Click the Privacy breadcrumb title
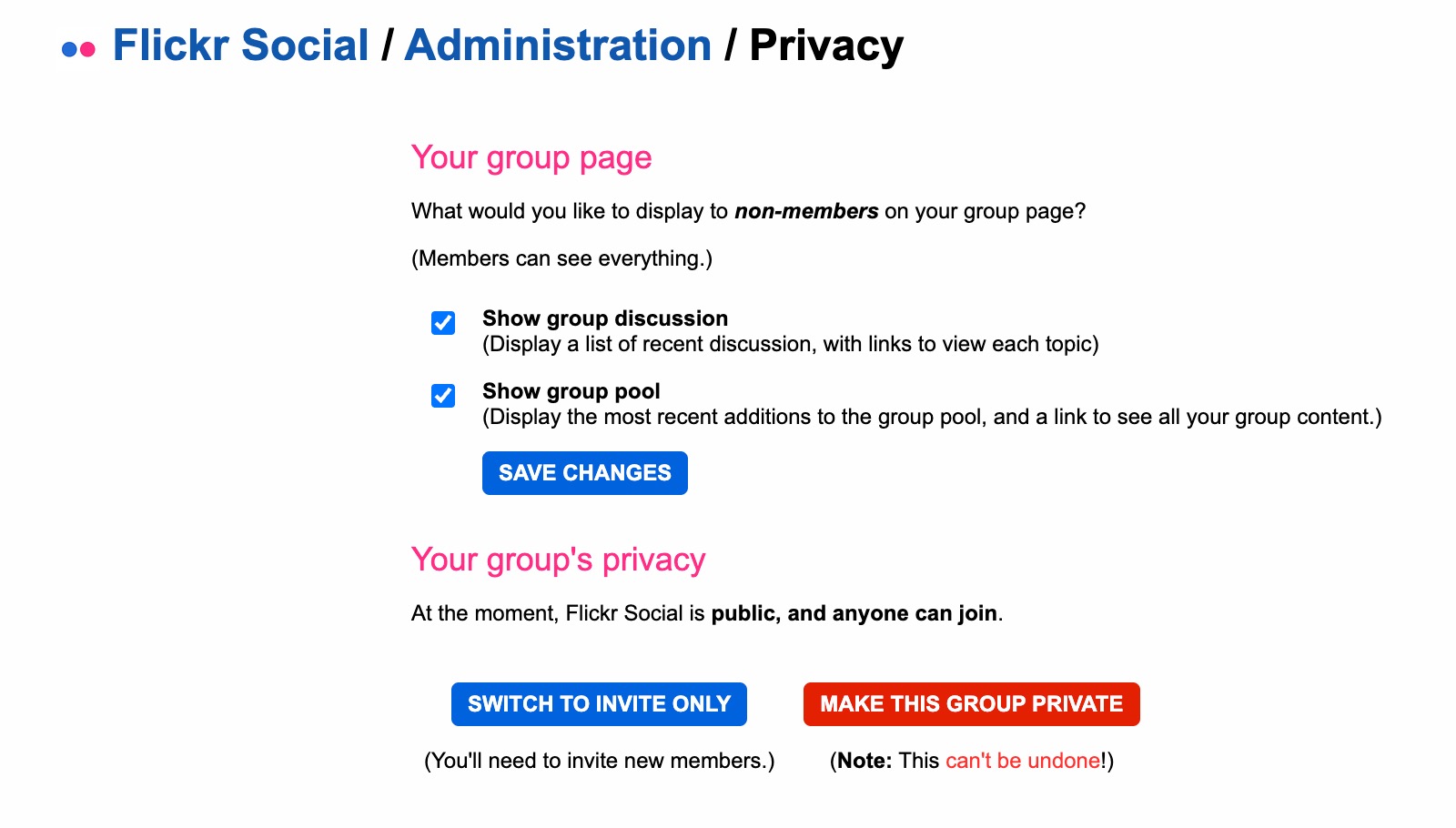 pos(826,46)
